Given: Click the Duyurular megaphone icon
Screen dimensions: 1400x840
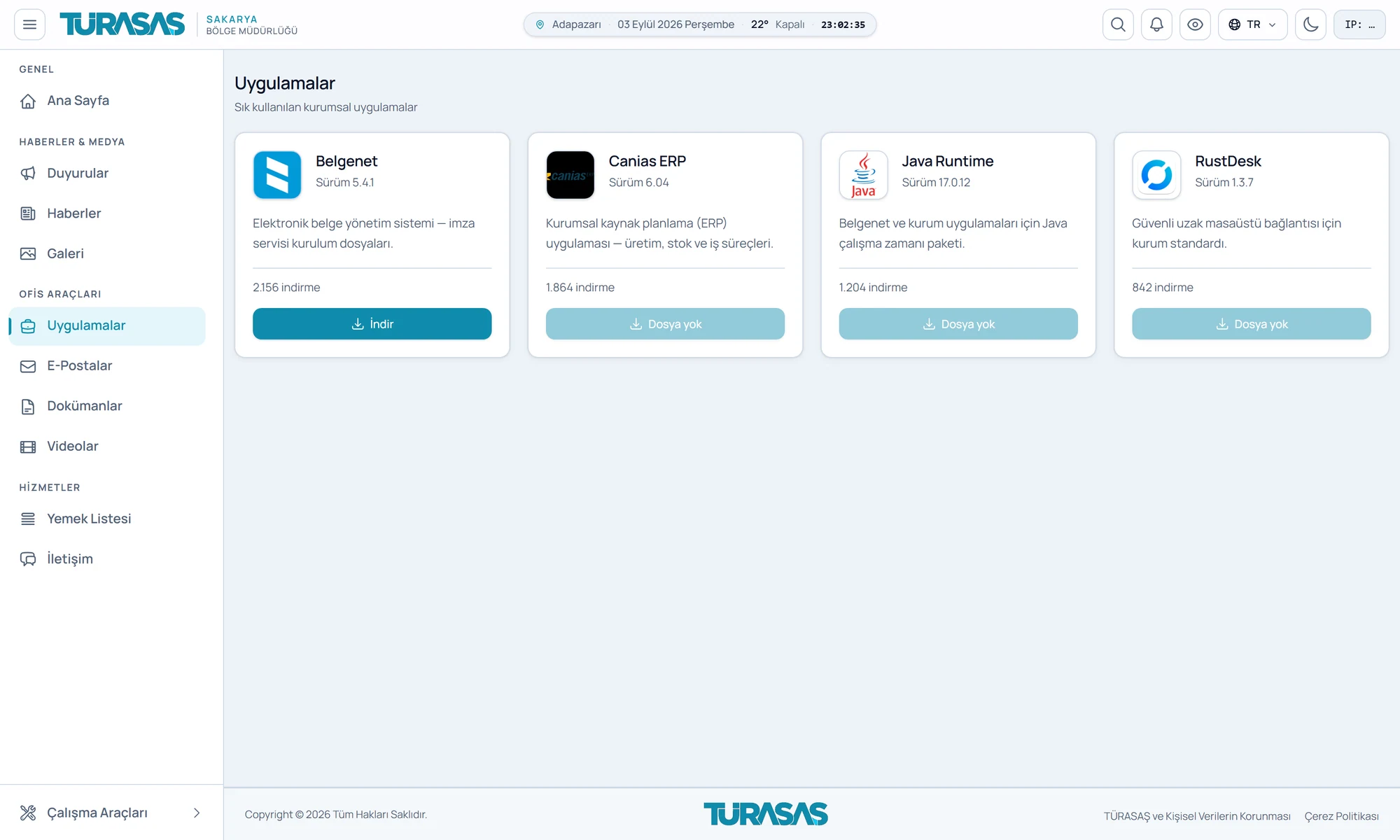Looking at the screenshot, I should pyautogui.click(x=28, y=174).
